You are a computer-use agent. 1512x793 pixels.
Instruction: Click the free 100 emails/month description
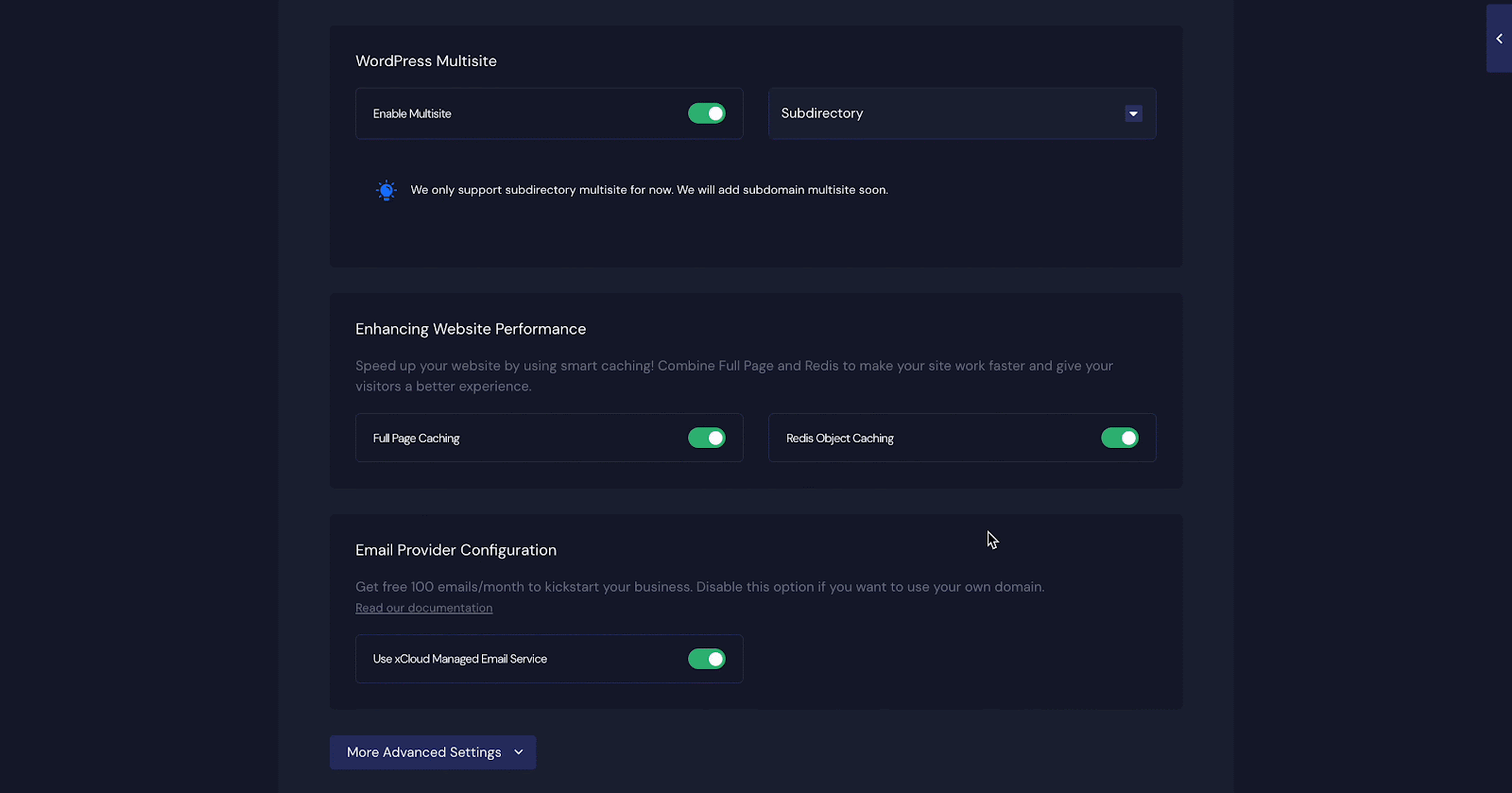tap(699, 587)
